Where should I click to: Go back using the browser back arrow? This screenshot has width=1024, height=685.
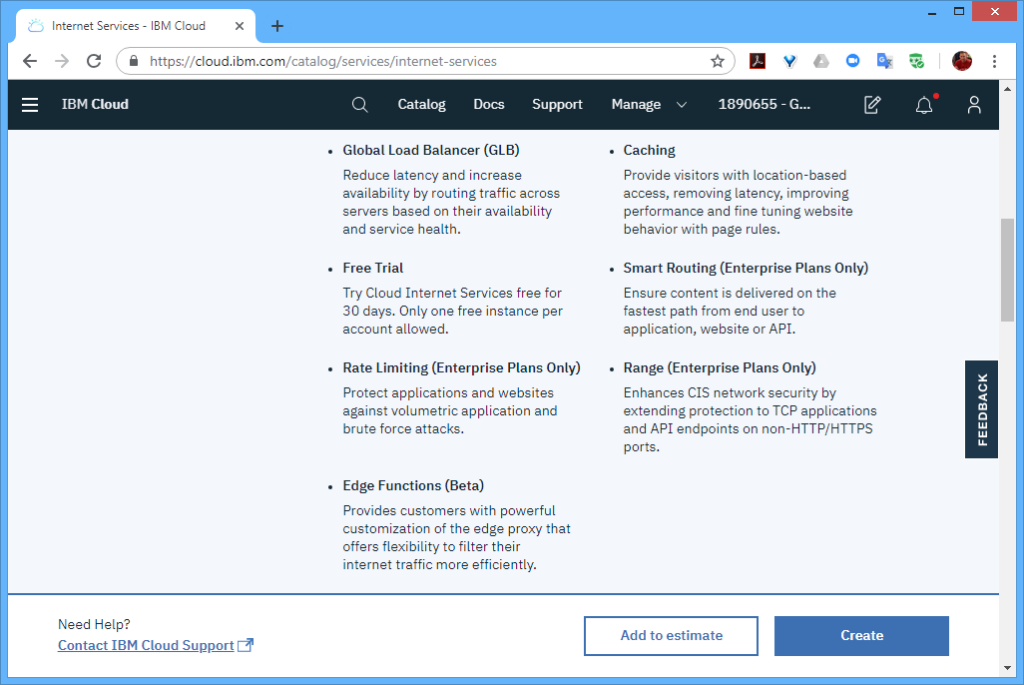point(30,61)
